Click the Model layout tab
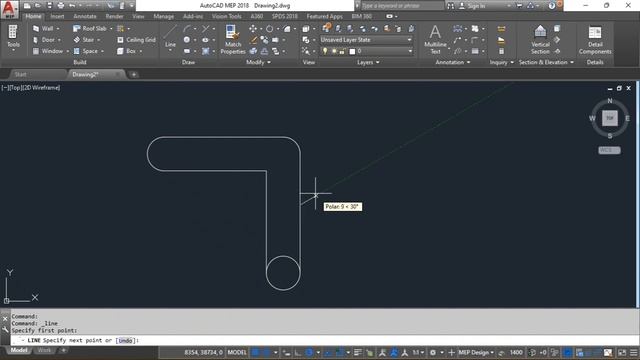640x360 pixels. tap(19, 351)
